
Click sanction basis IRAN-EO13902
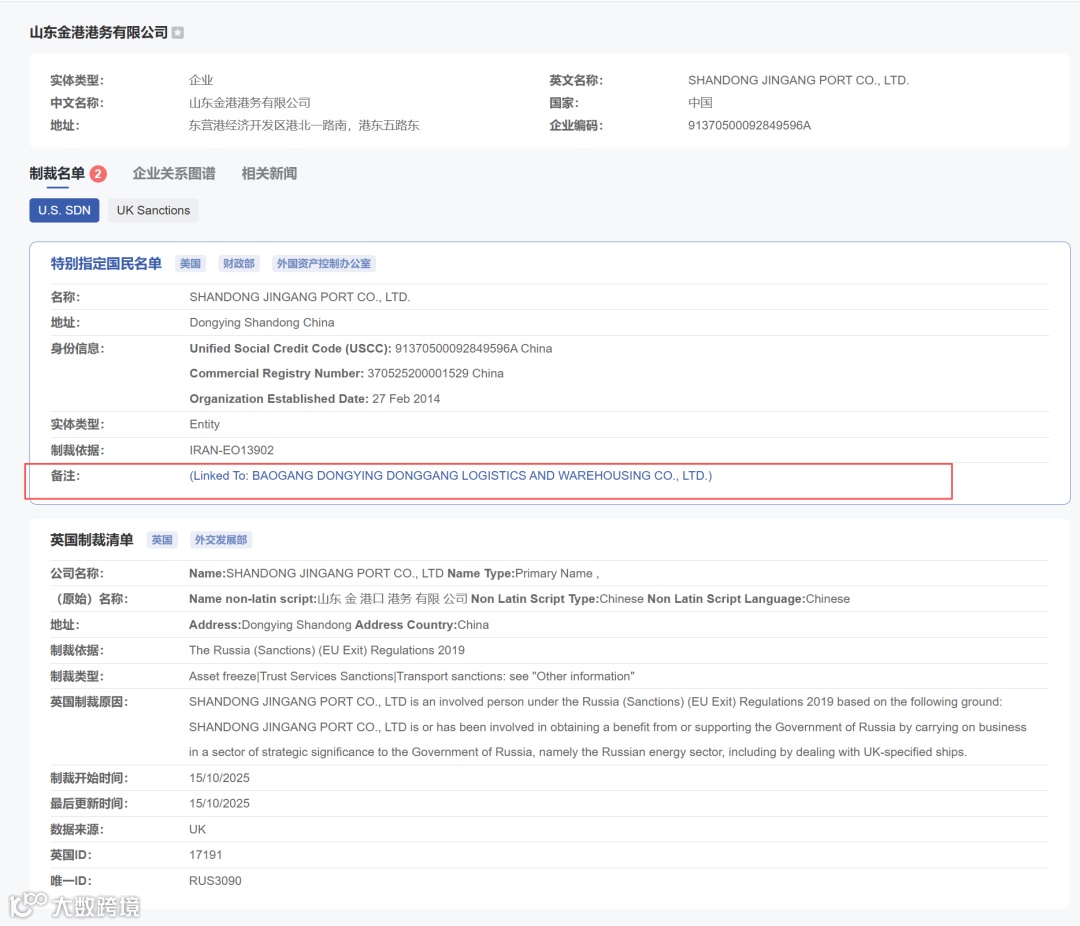pos(231,450)
